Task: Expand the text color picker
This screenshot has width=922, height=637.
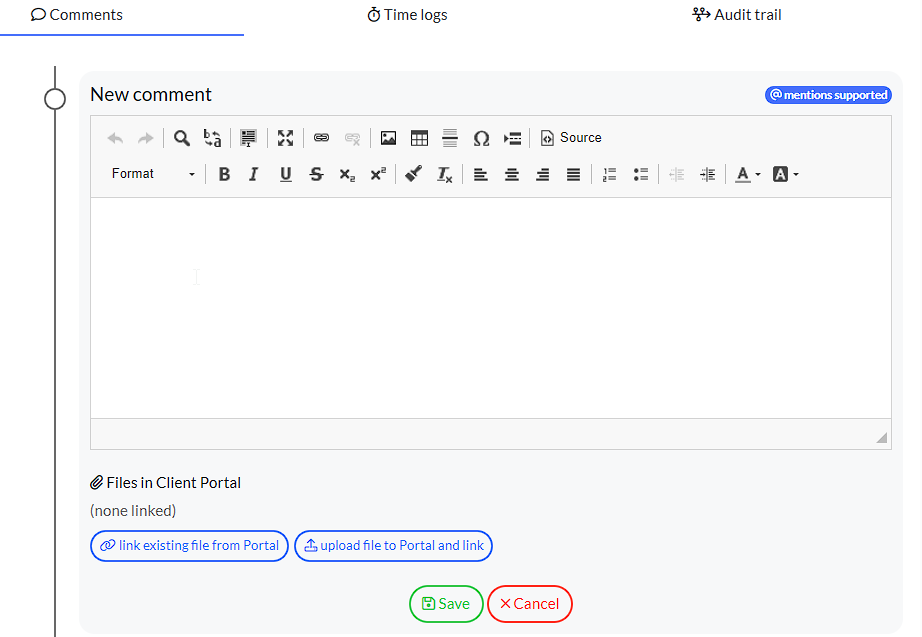Action: point(748,174)
